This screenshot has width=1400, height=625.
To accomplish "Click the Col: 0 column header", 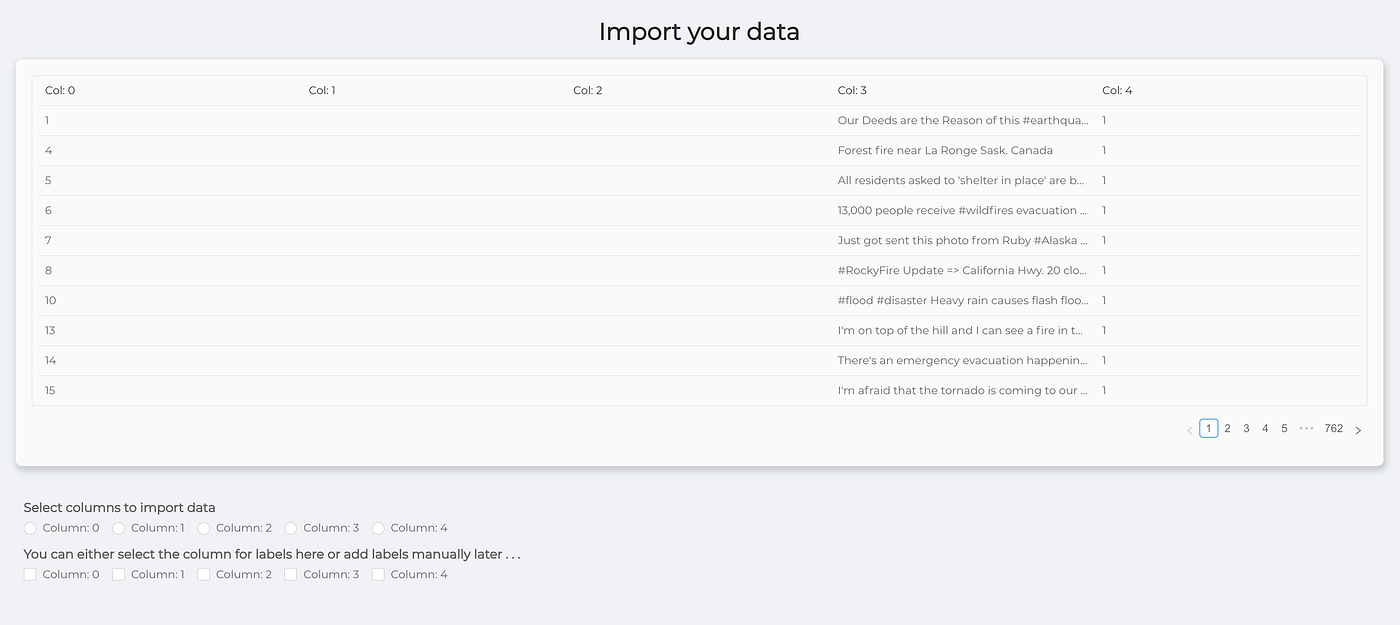I will pos(57,90).
